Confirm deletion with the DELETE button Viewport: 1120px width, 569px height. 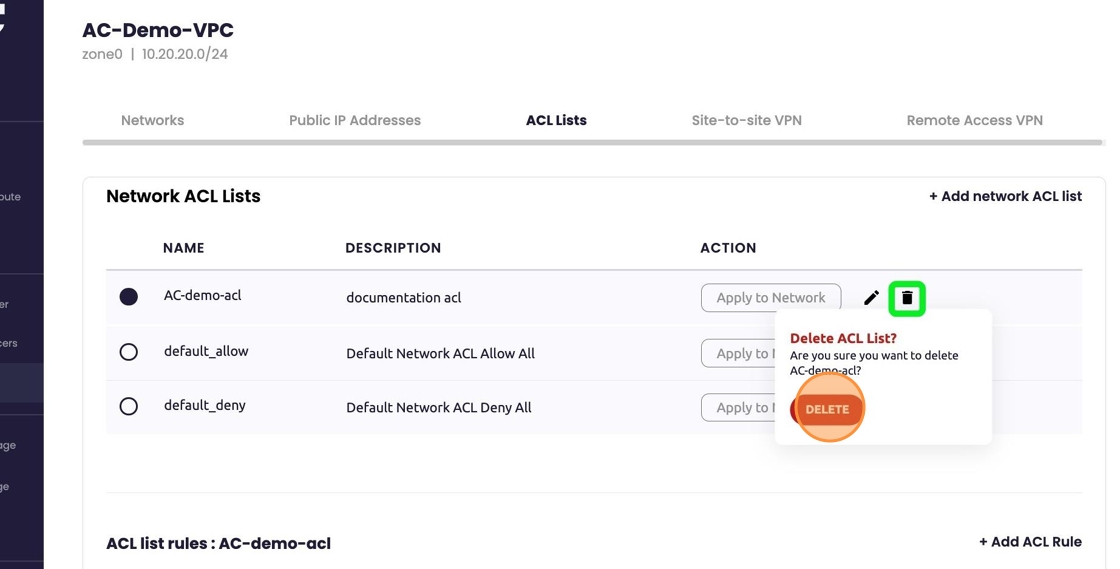827,409
